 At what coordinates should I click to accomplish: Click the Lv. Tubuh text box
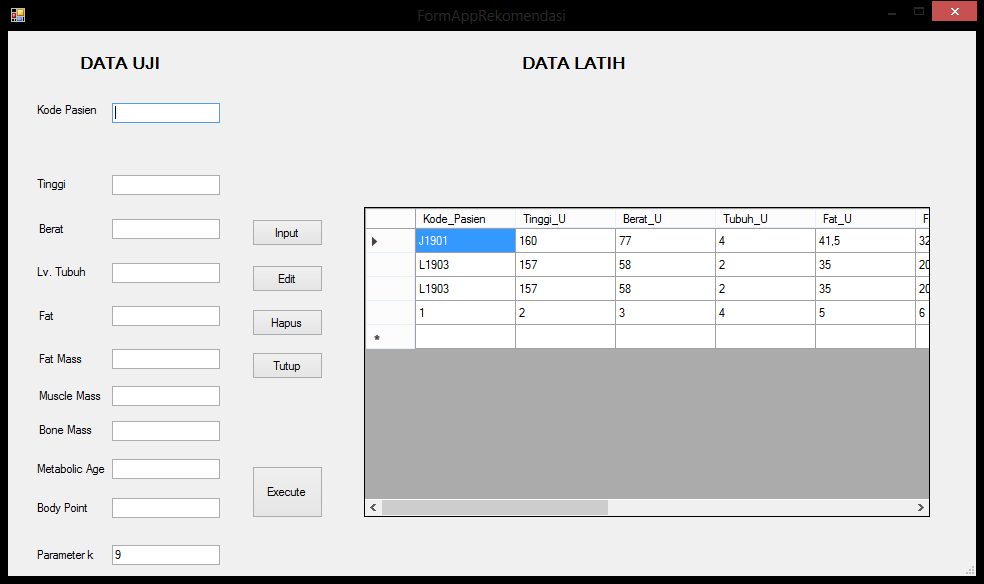(166, 273)
